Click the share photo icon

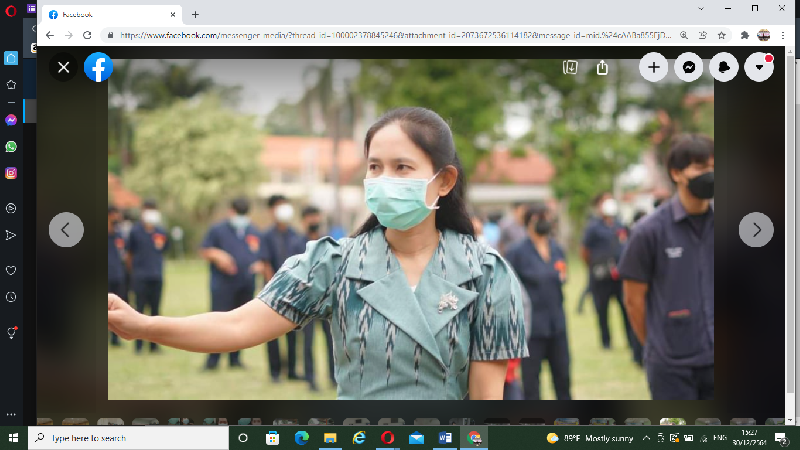[602, 67]
